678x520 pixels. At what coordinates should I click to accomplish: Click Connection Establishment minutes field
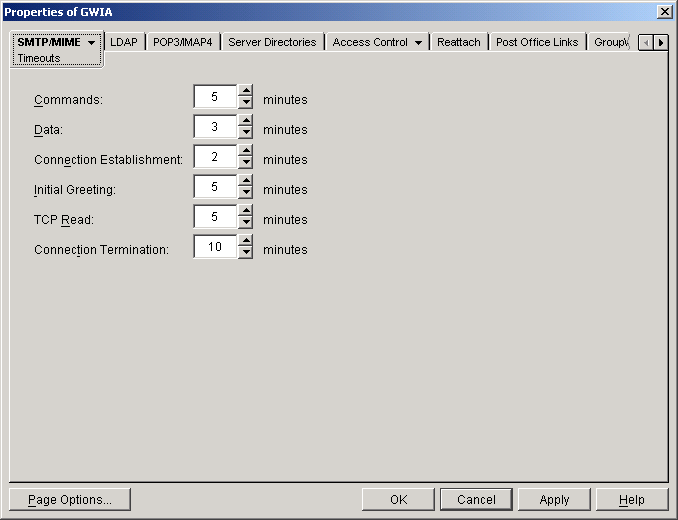215,156
